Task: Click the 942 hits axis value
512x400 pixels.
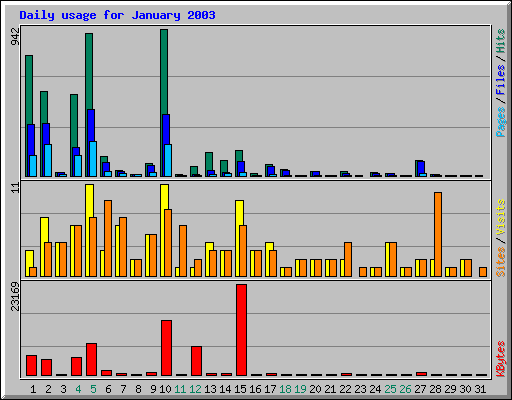Action: tap(15, 37)
